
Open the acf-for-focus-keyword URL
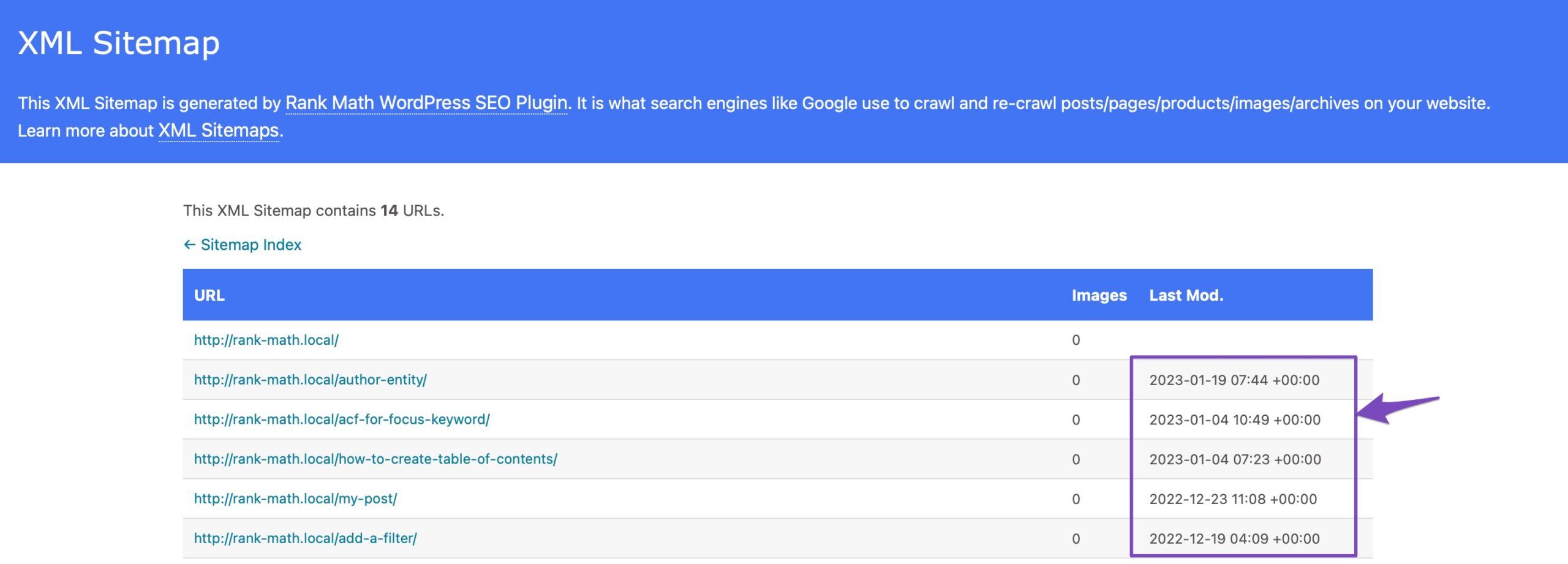[x=342, y=419]
